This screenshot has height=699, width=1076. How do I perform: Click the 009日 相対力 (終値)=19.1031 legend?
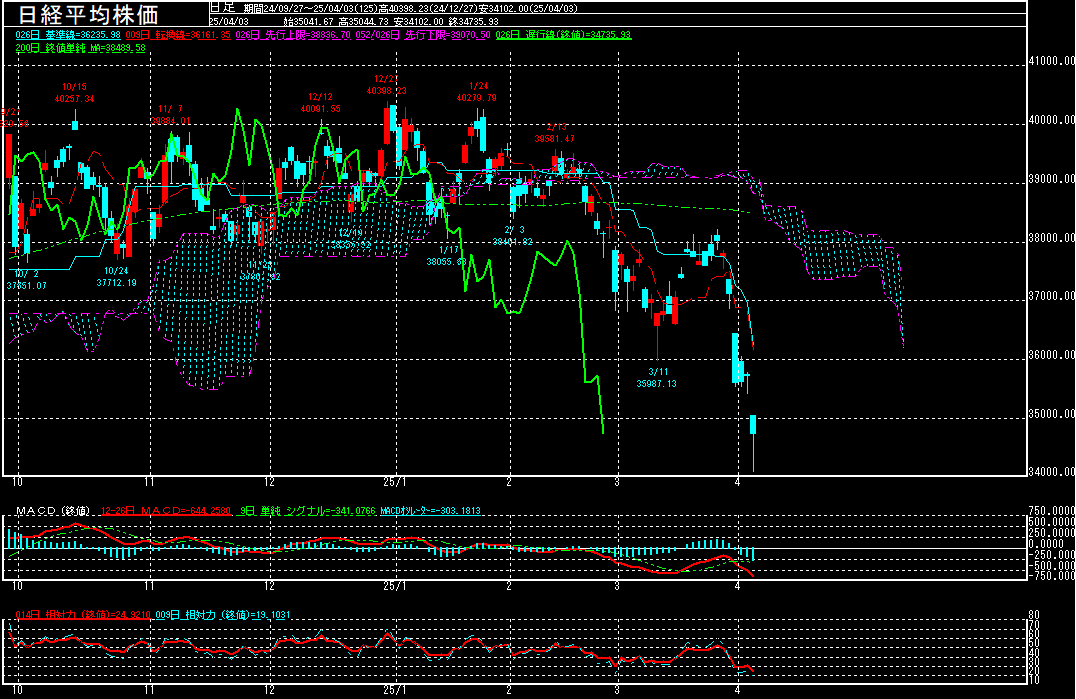[222, 615]
